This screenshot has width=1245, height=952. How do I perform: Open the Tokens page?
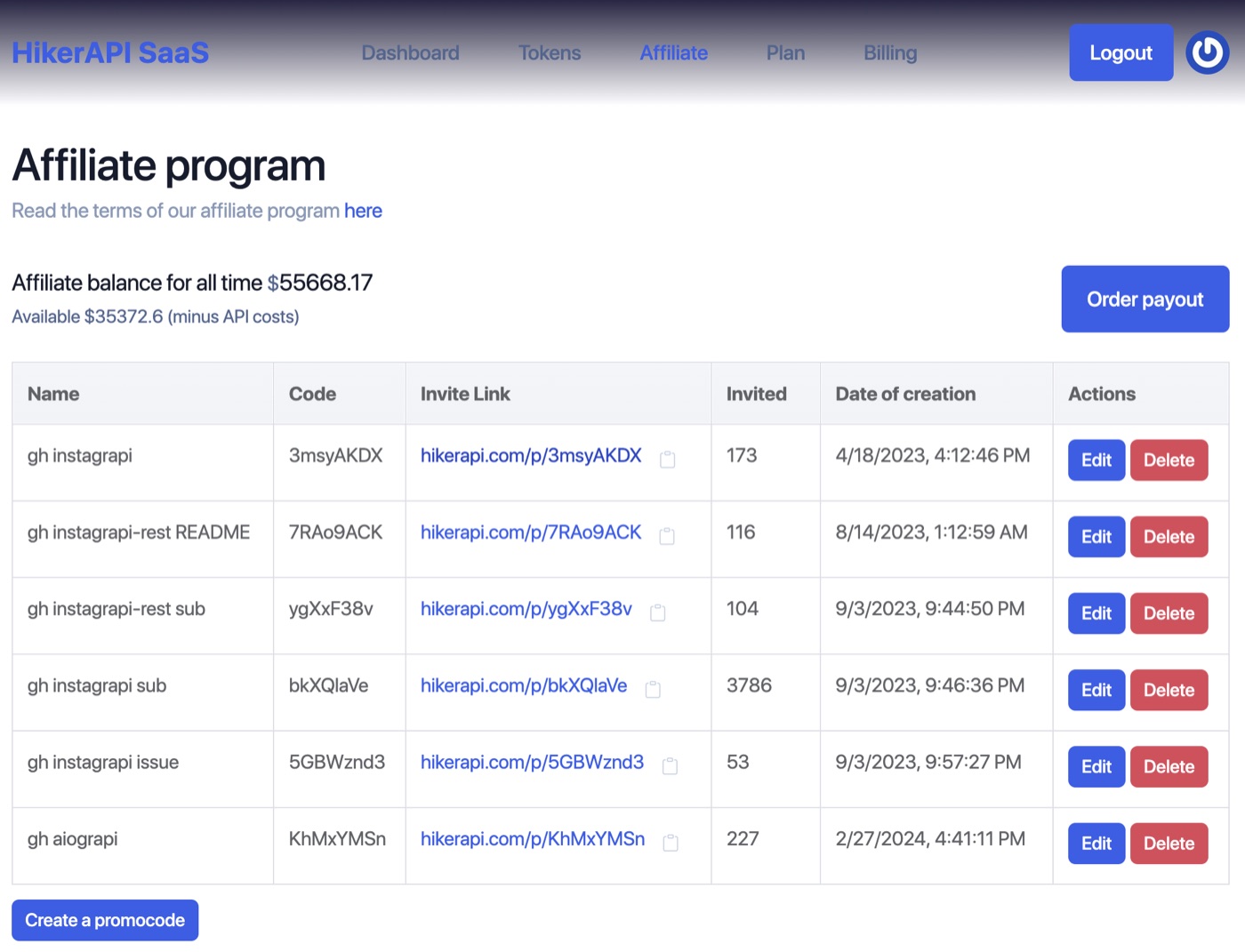(x=550, y=52)
